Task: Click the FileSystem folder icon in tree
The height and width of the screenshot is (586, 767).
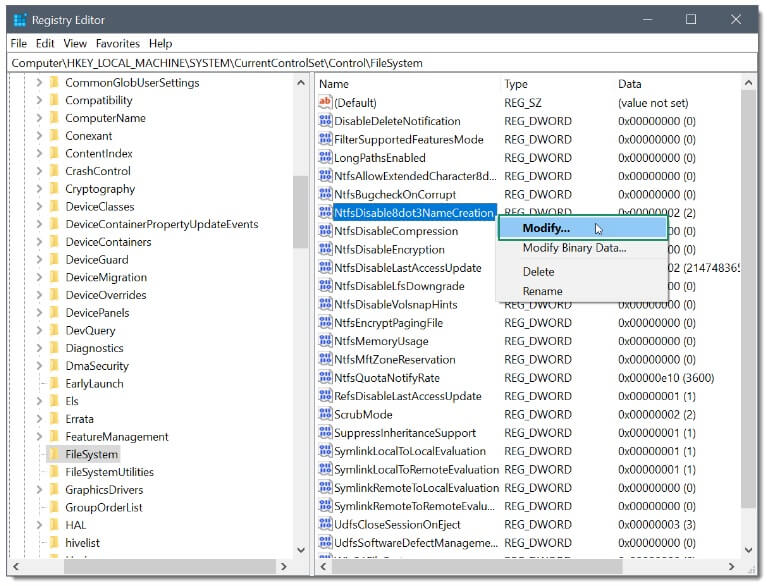Action: click(54, 454)
